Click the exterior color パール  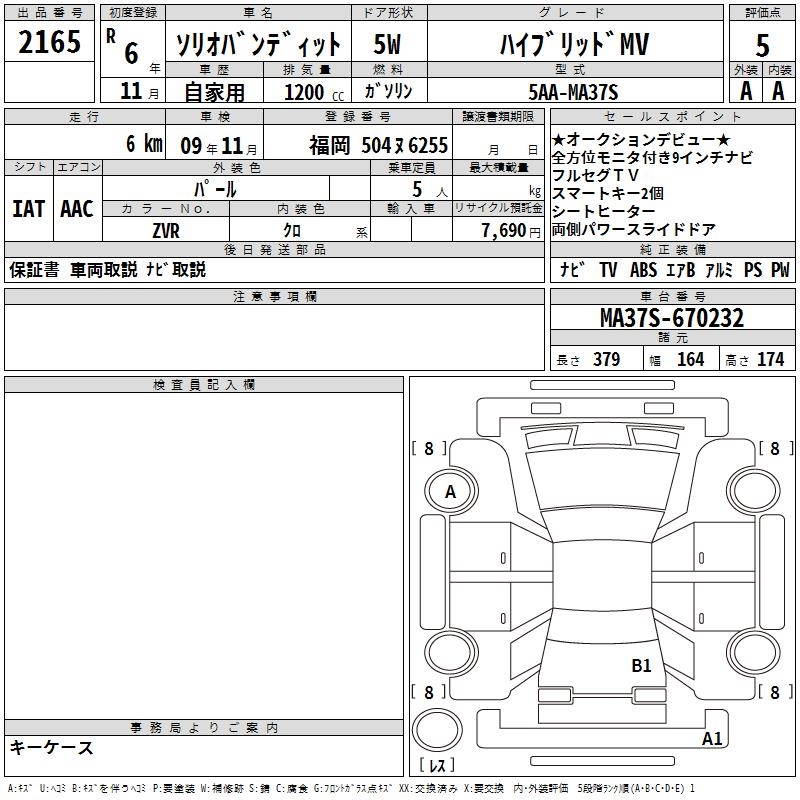click(x=215, y=189)
